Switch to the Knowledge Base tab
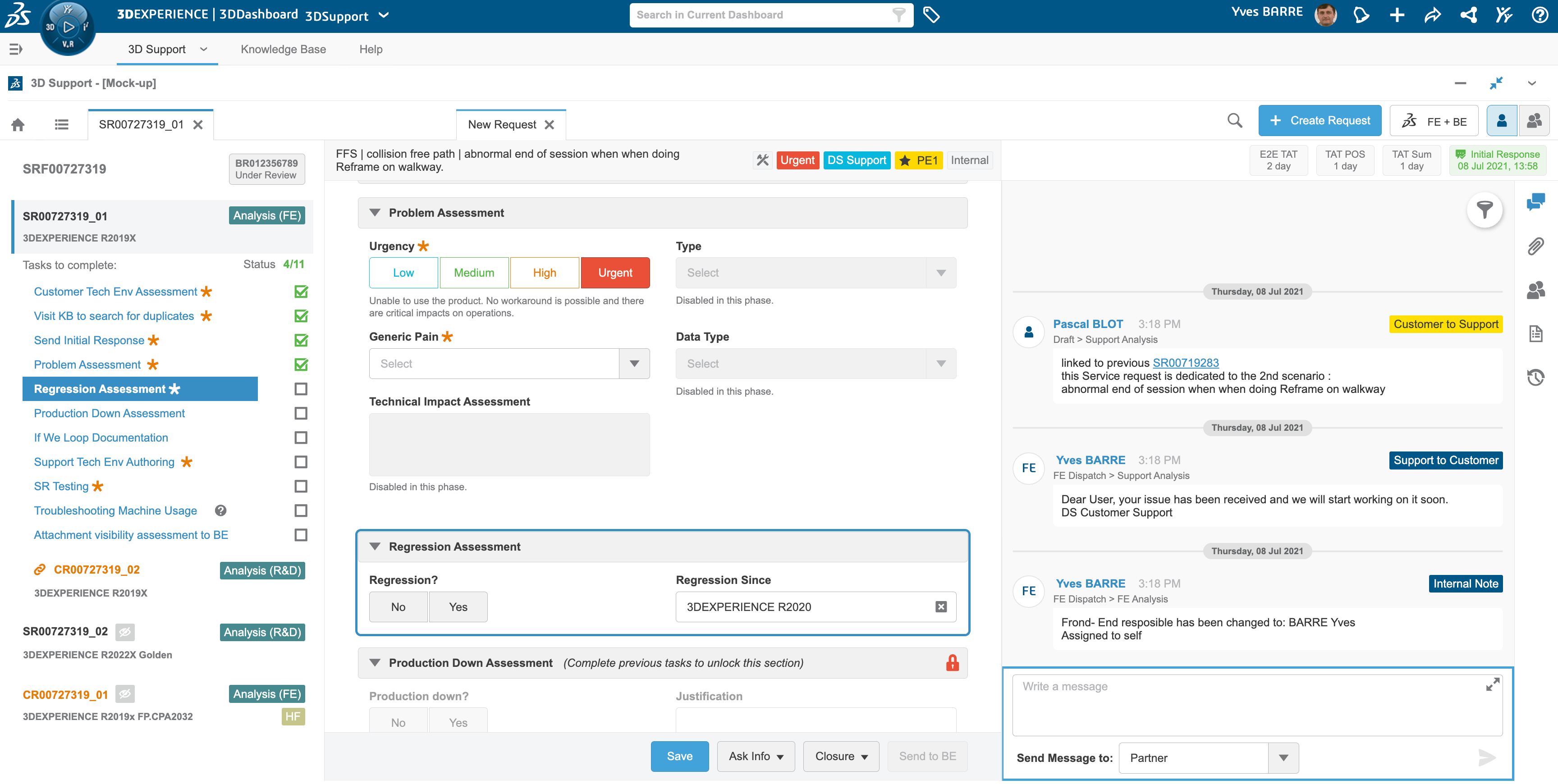 pos(283,50)
